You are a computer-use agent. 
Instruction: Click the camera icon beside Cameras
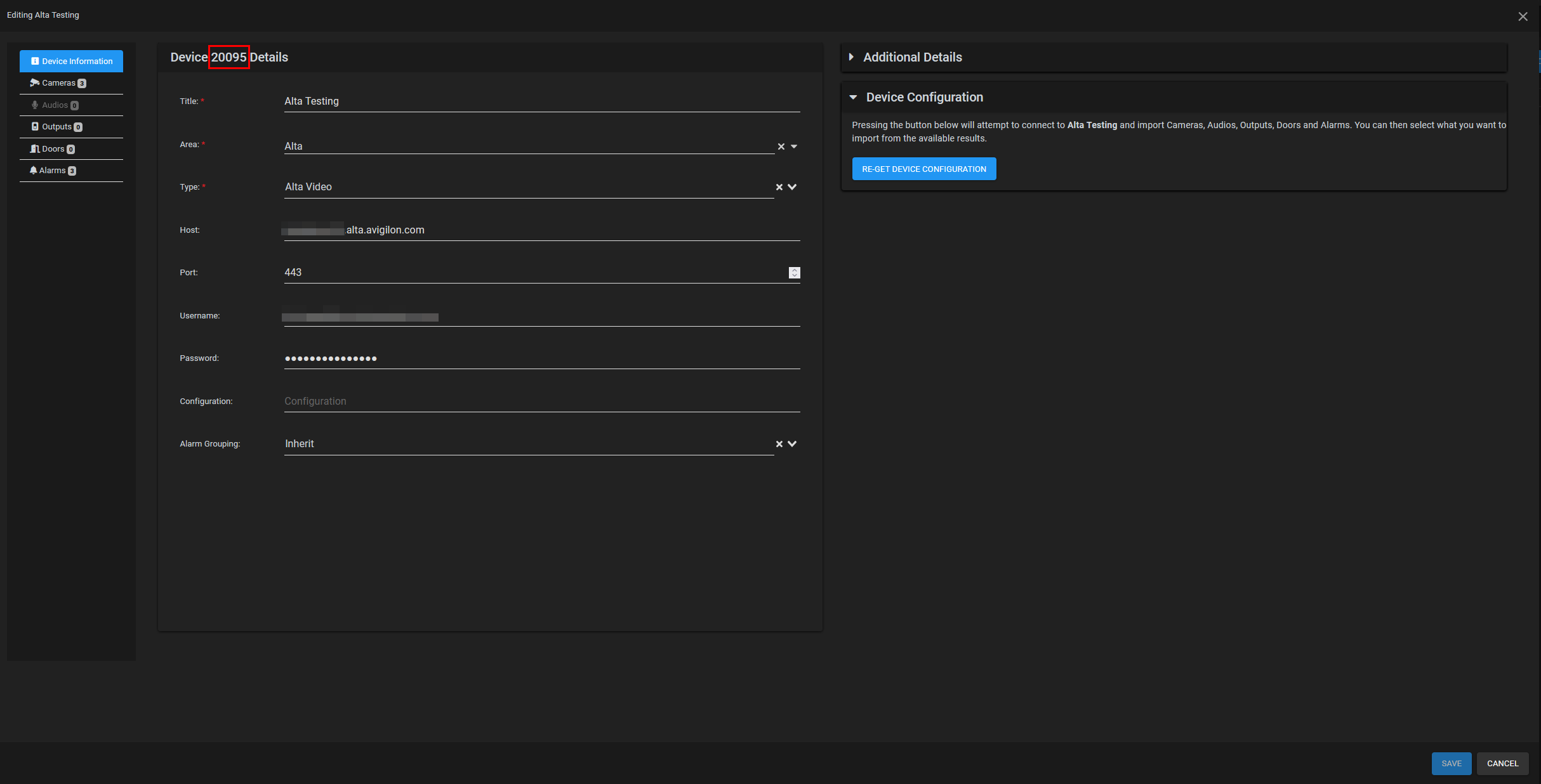click(x=35, y=83)
